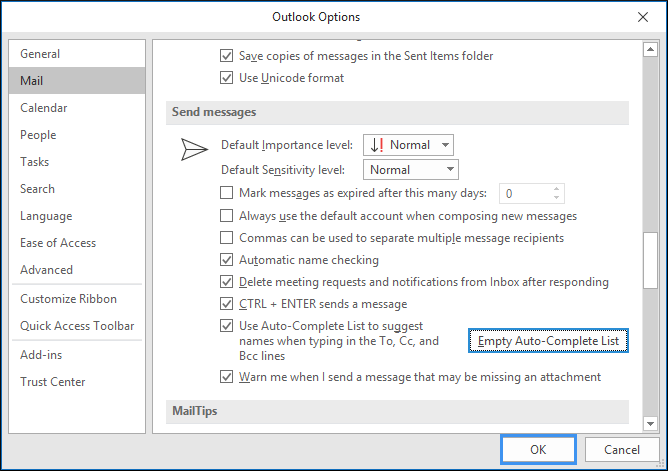Go to the People options
Image resolution: width=668 pixels, height=471 pixels.
[77, 135]
